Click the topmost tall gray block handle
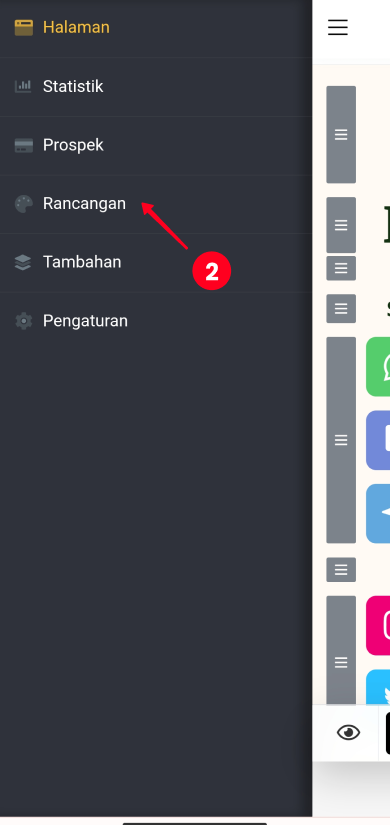 coord(341,135)
